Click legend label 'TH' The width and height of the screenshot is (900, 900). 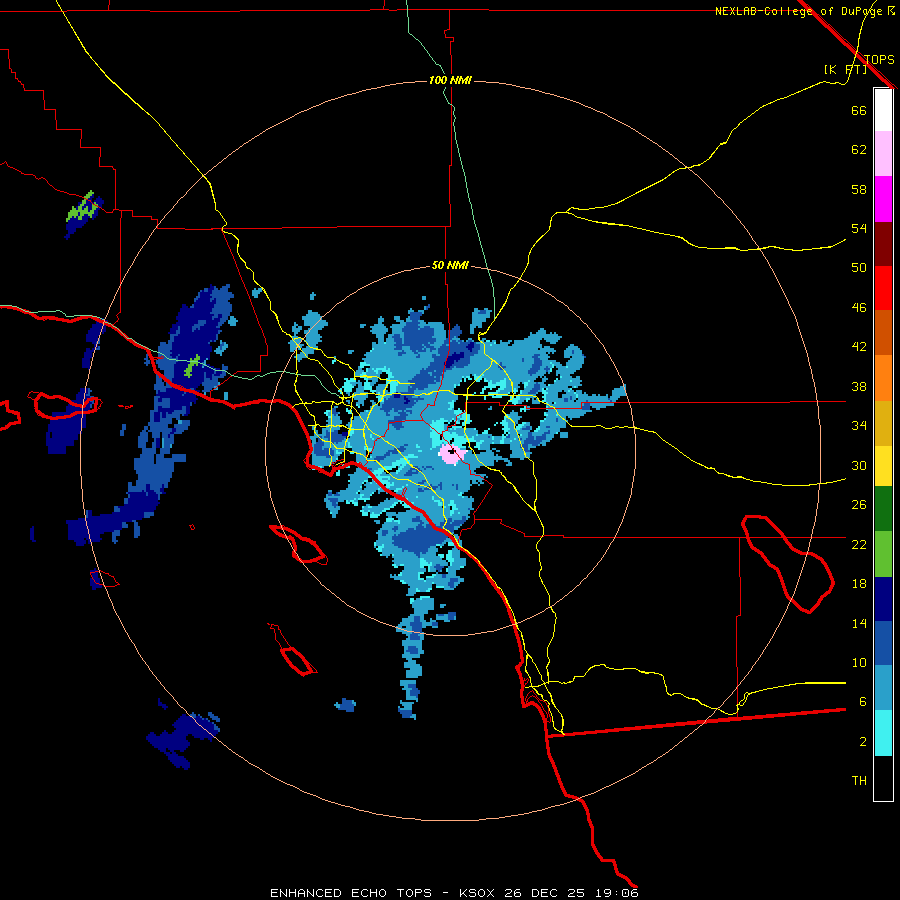(x=859, y=781)
